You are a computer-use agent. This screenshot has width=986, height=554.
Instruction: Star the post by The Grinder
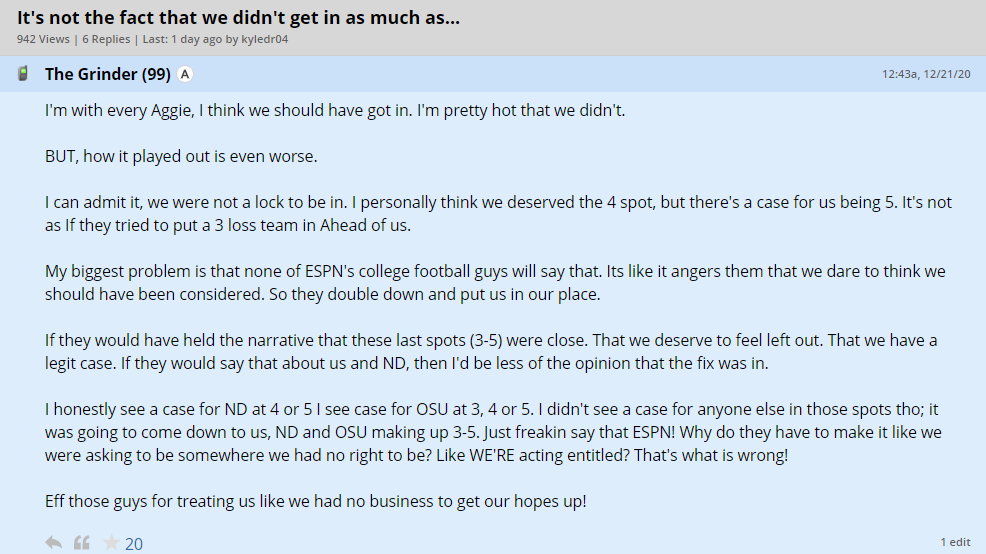pos(111,543)
